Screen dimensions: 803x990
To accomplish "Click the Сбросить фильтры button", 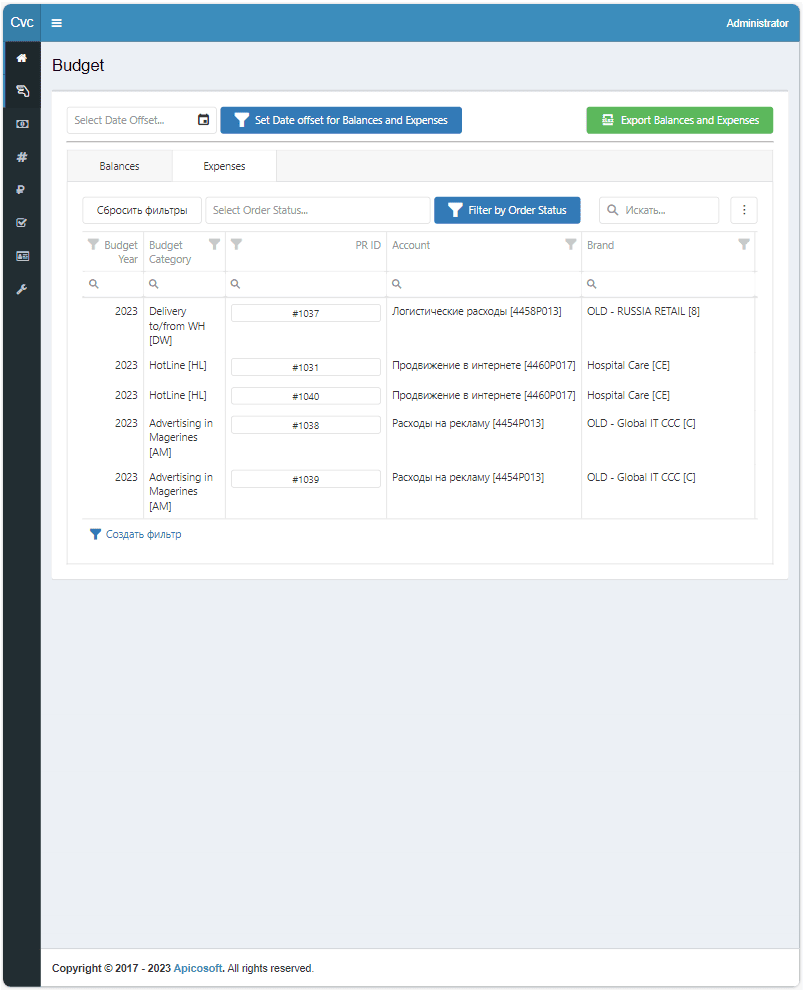I will coord(142,210).
